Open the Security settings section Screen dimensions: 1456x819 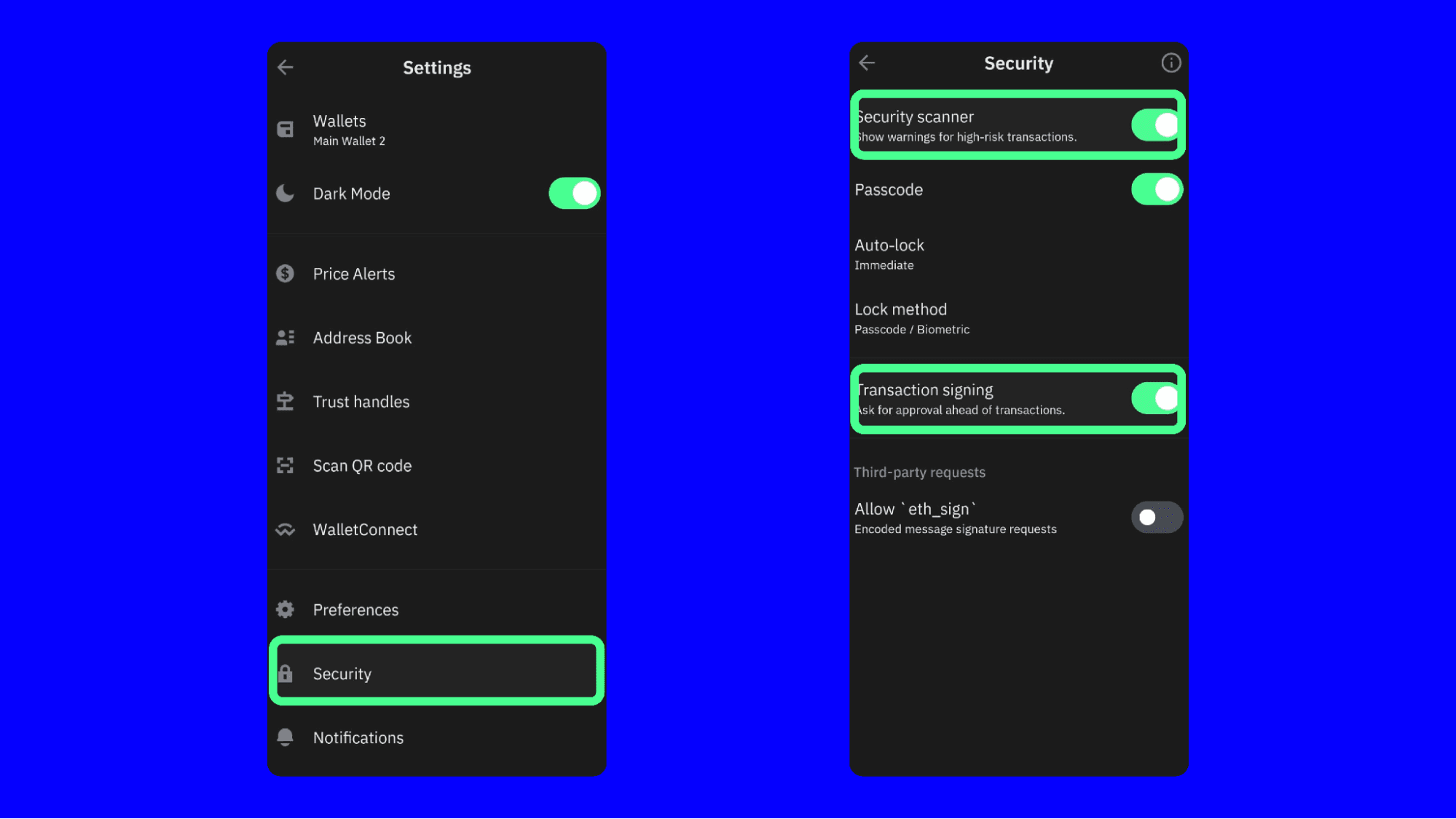click(437, 673)
